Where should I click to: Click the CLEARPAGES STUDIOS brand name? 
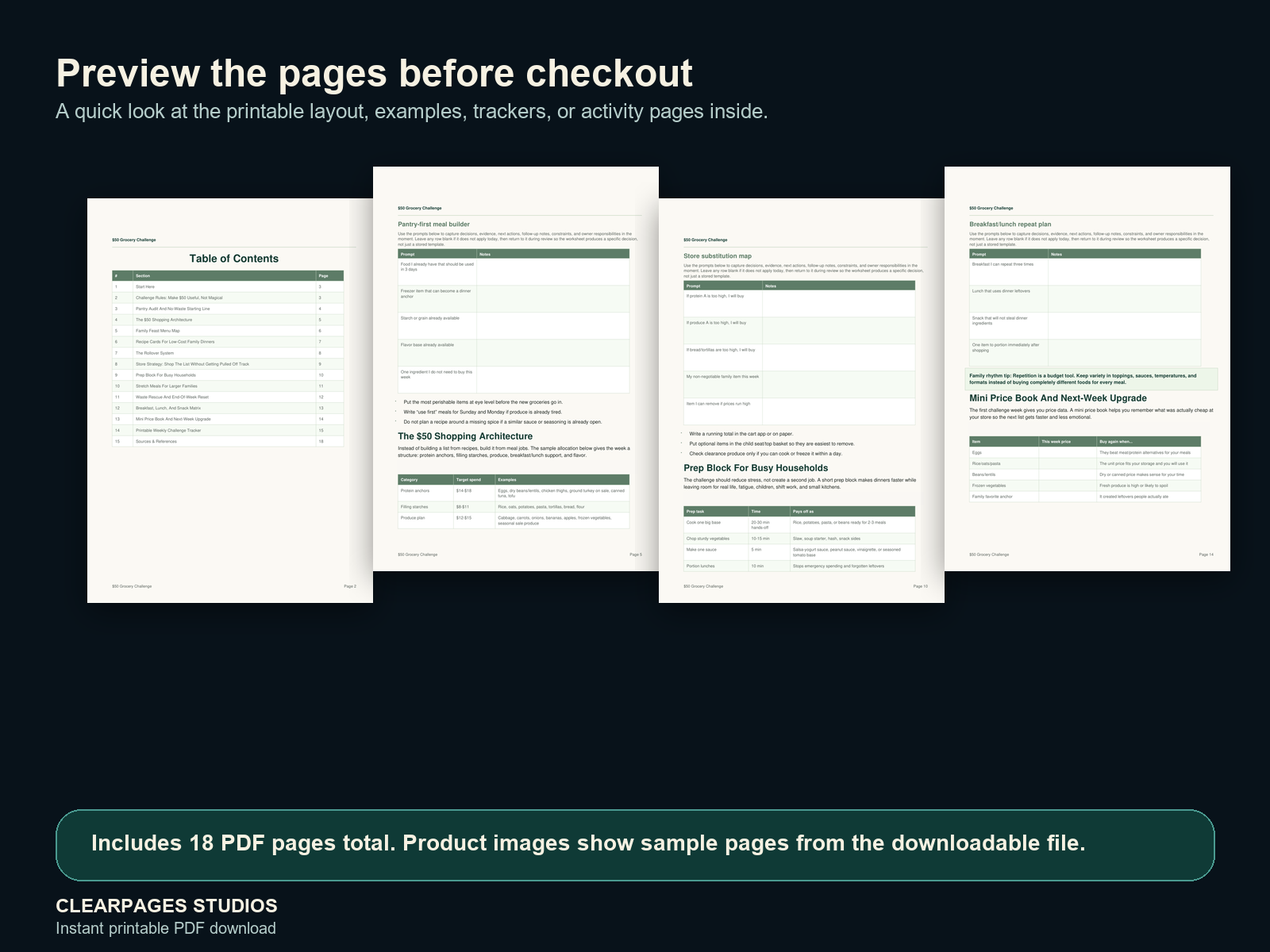coord(167,906)
